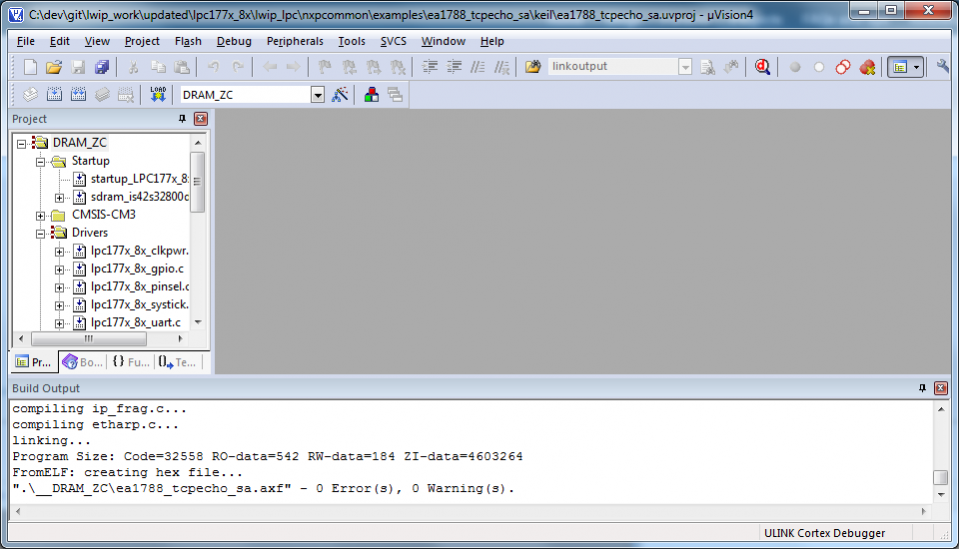Close the Project panel
Image resolution: width=959 pixels, height=549 pixels.
pyautogui.click(x=201, y=119)
